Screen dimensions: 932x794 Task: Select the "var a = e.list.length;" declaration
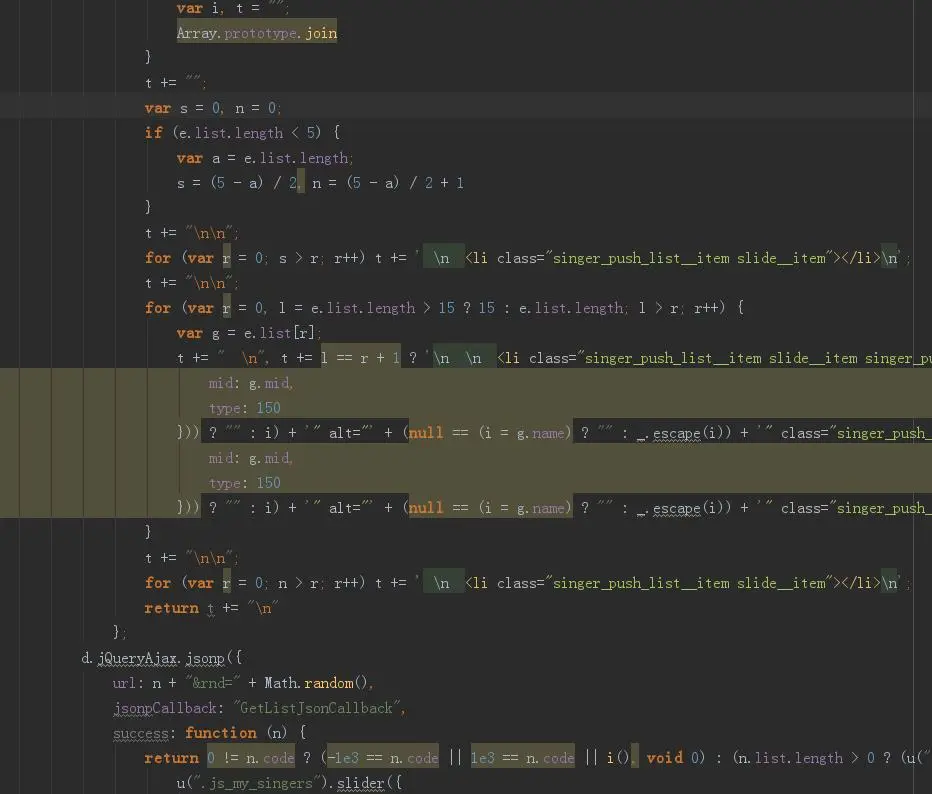pyautogui.click(x=265, y=158)
